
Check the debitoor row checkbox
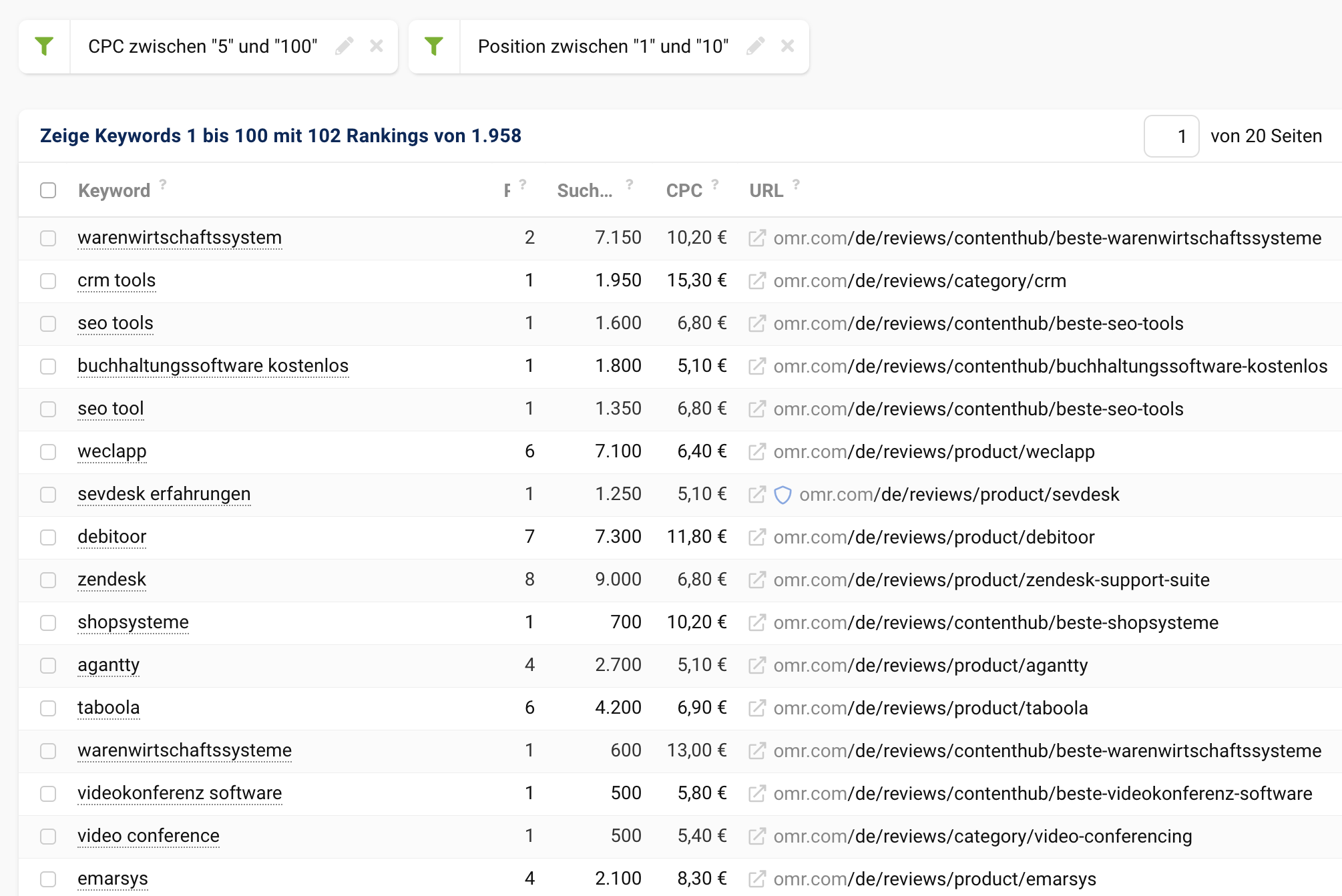point(48,537)
